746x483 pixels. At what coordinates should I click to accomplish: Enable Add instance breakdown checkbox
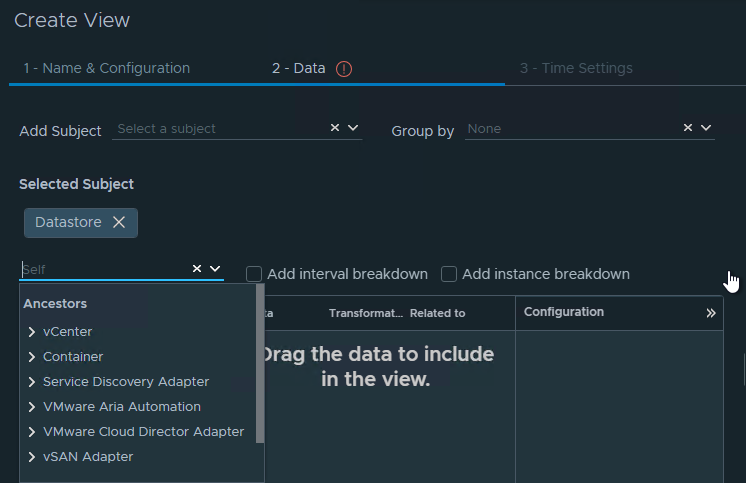pyautogui.click(x=449, y=274)
